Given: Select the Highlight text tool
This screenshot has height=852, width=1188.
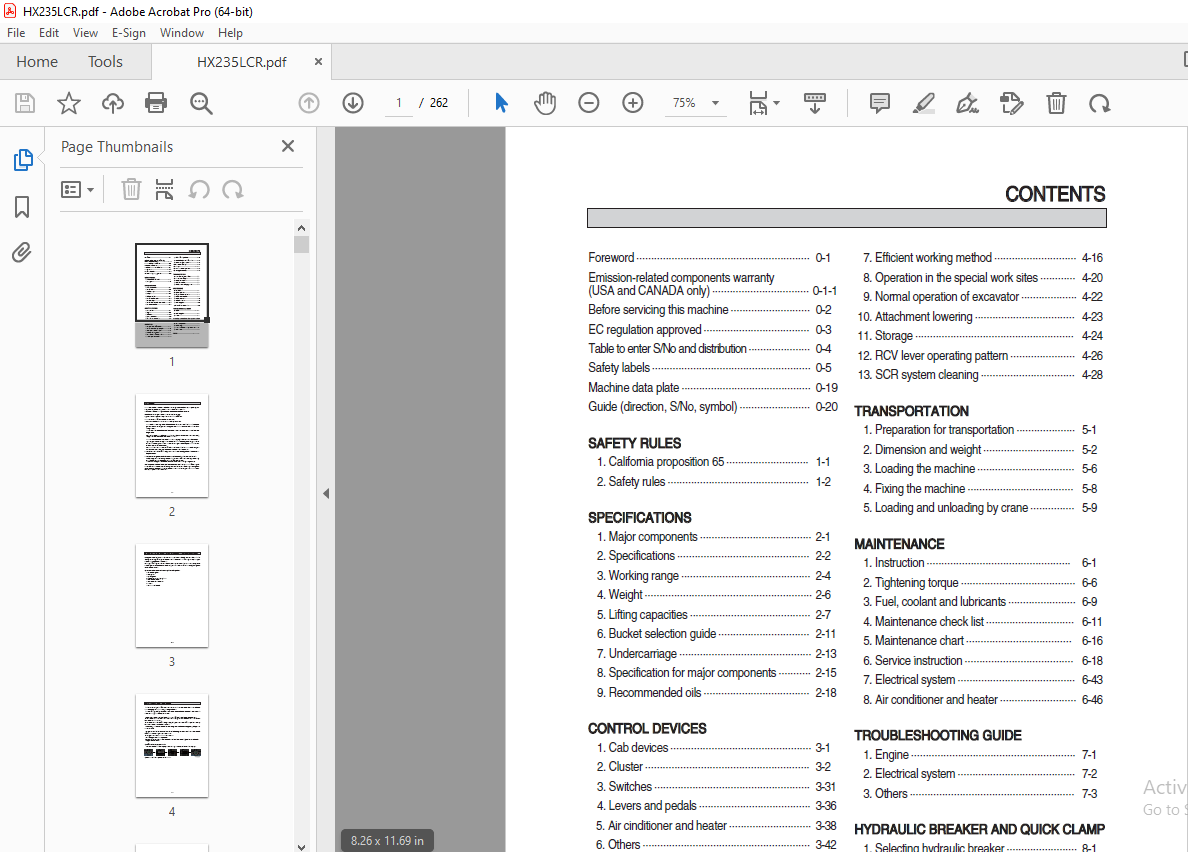Looking at the screenshot, I should tap(924, 103).
